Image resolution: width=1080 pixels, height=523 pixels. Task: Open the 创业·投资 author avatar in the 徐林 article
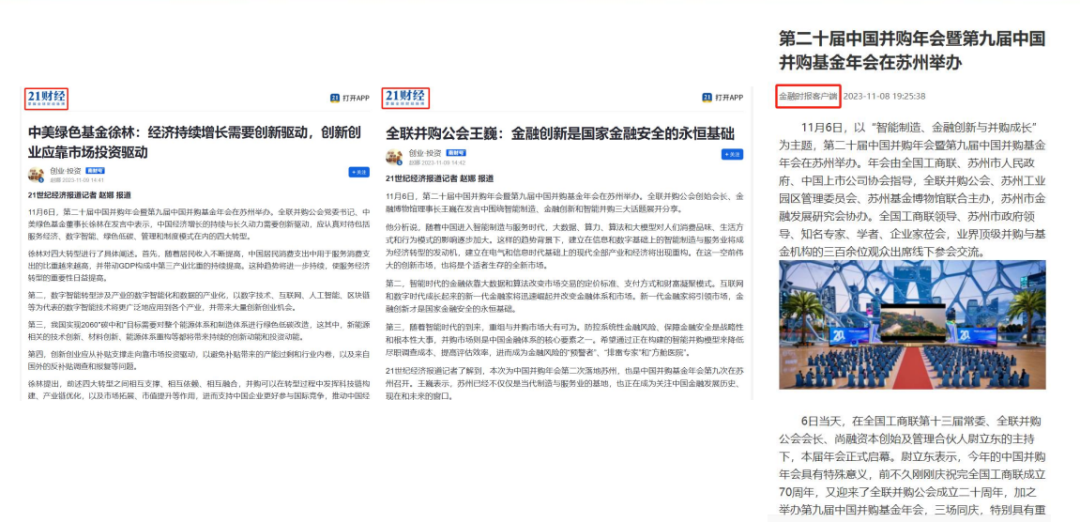(36, 174)
